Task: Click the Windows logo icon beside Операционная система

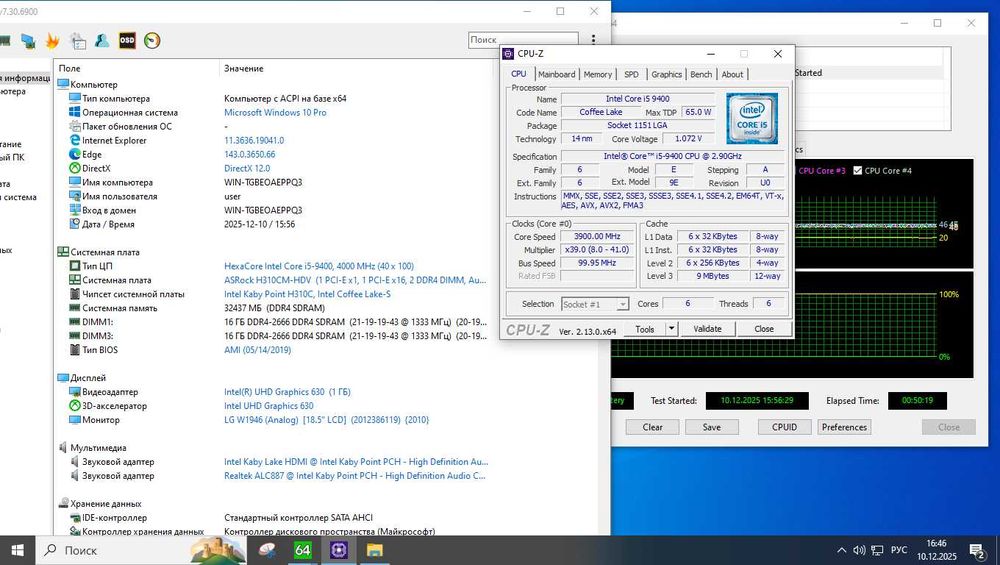Action: tap(75, 112)
